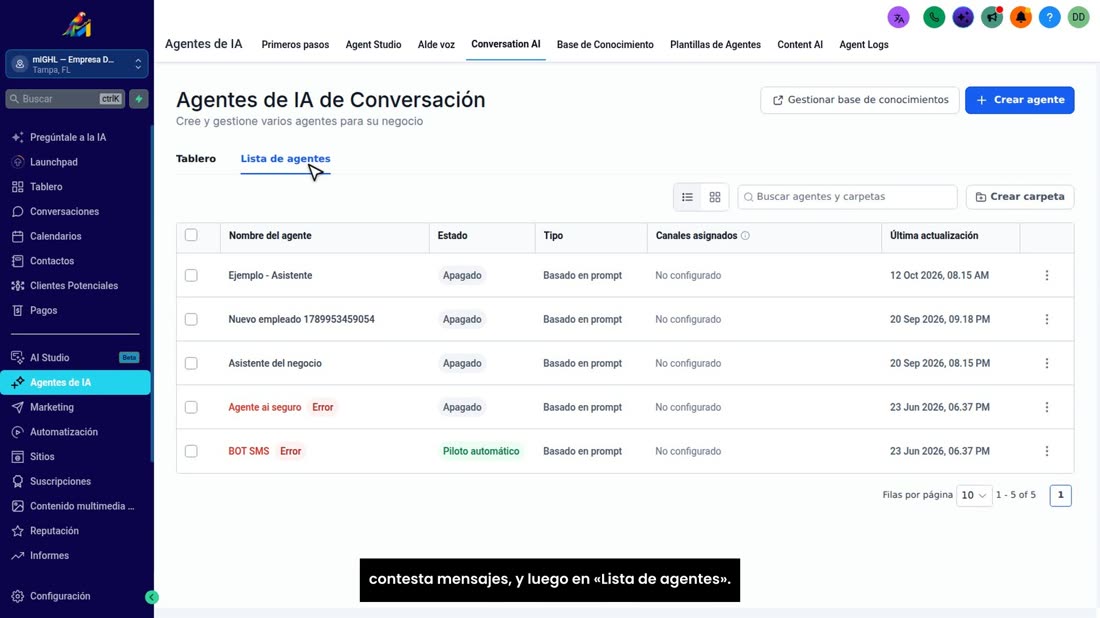The width and height of the screenshot is (1100, 618).
Task: Switch to grid view icon
Action: tap(715, 197)
